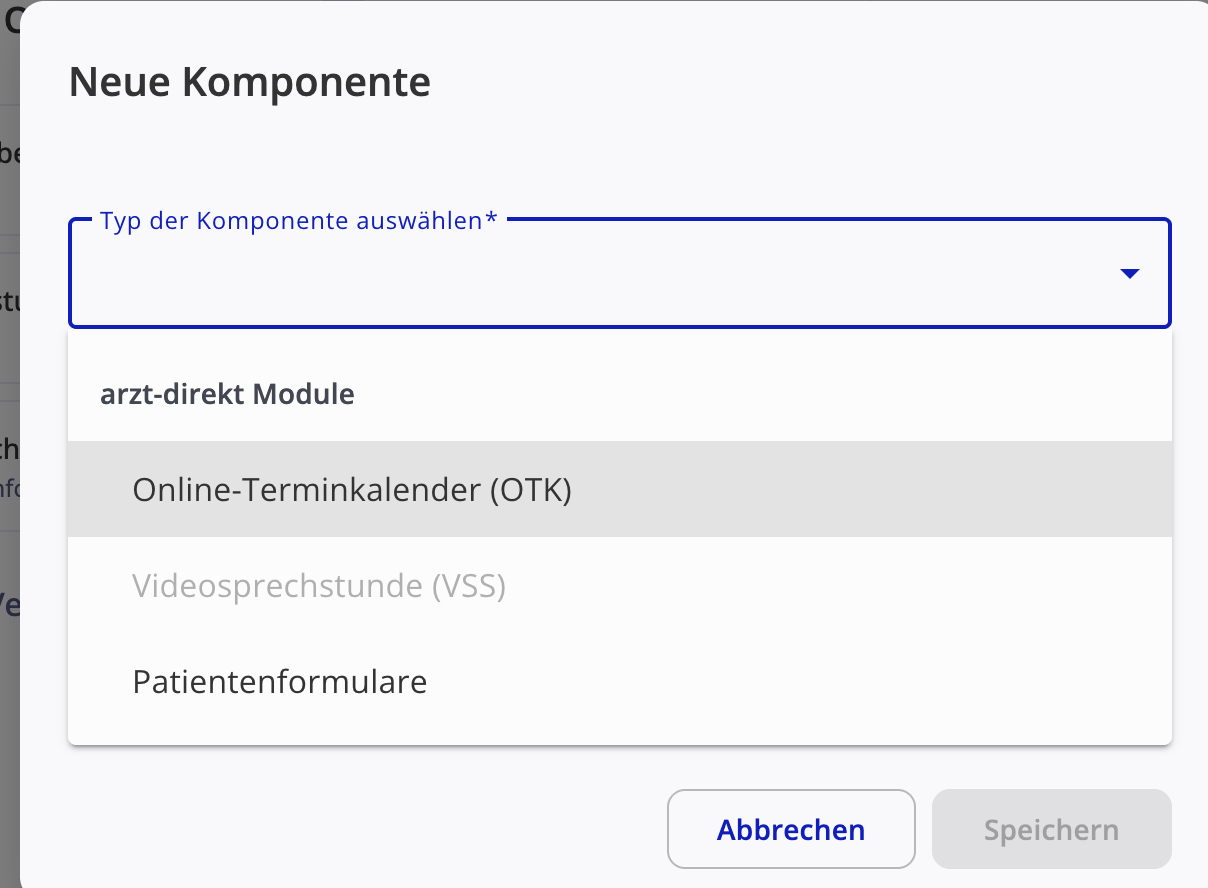This screenshot has height=888, width=1208.
Task: Click the arzt-direkt Module group header
Action: tap(227, 394)
